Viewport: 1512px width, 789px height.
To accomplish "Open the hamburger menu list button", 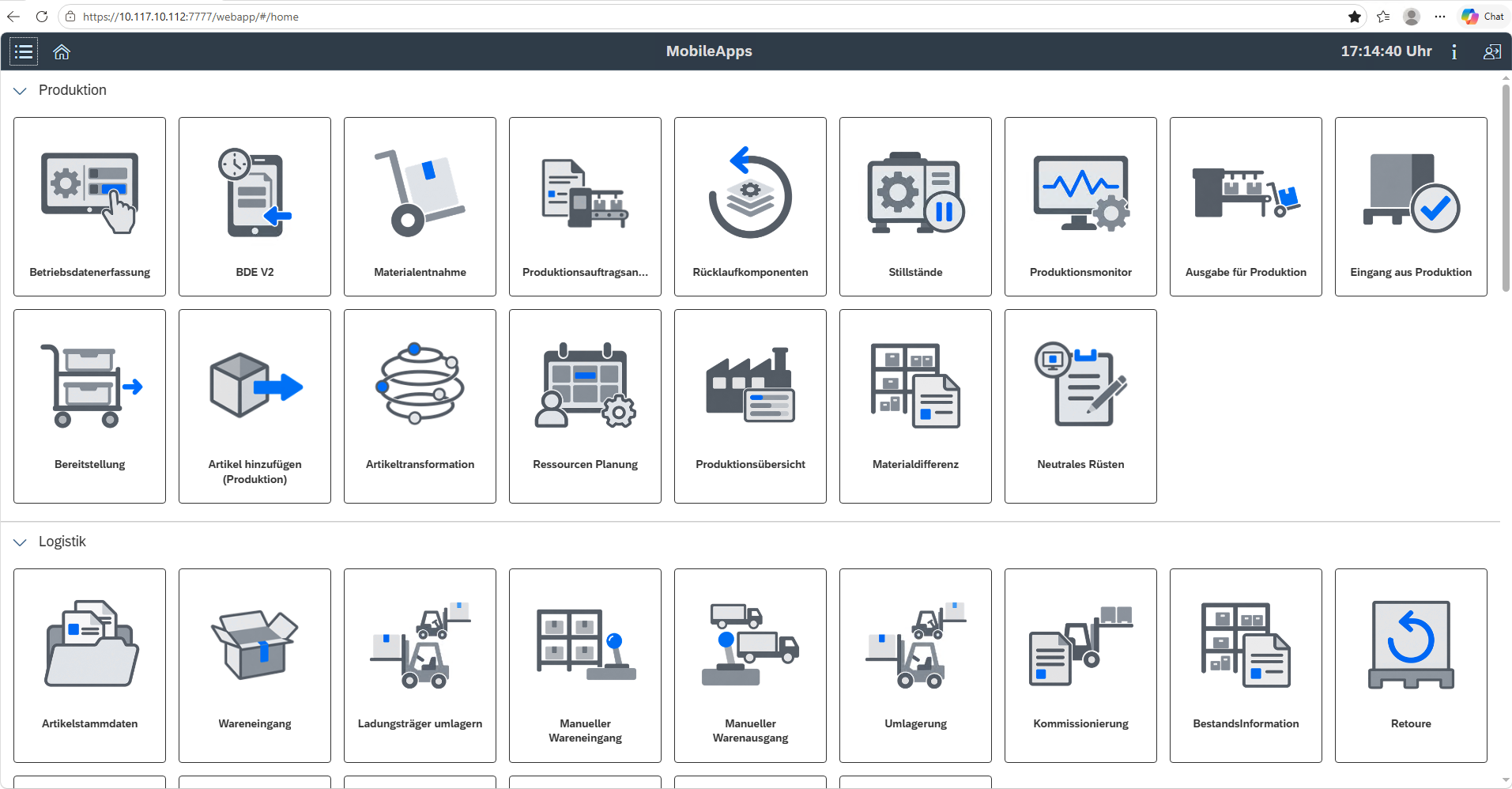I will 24,51.
